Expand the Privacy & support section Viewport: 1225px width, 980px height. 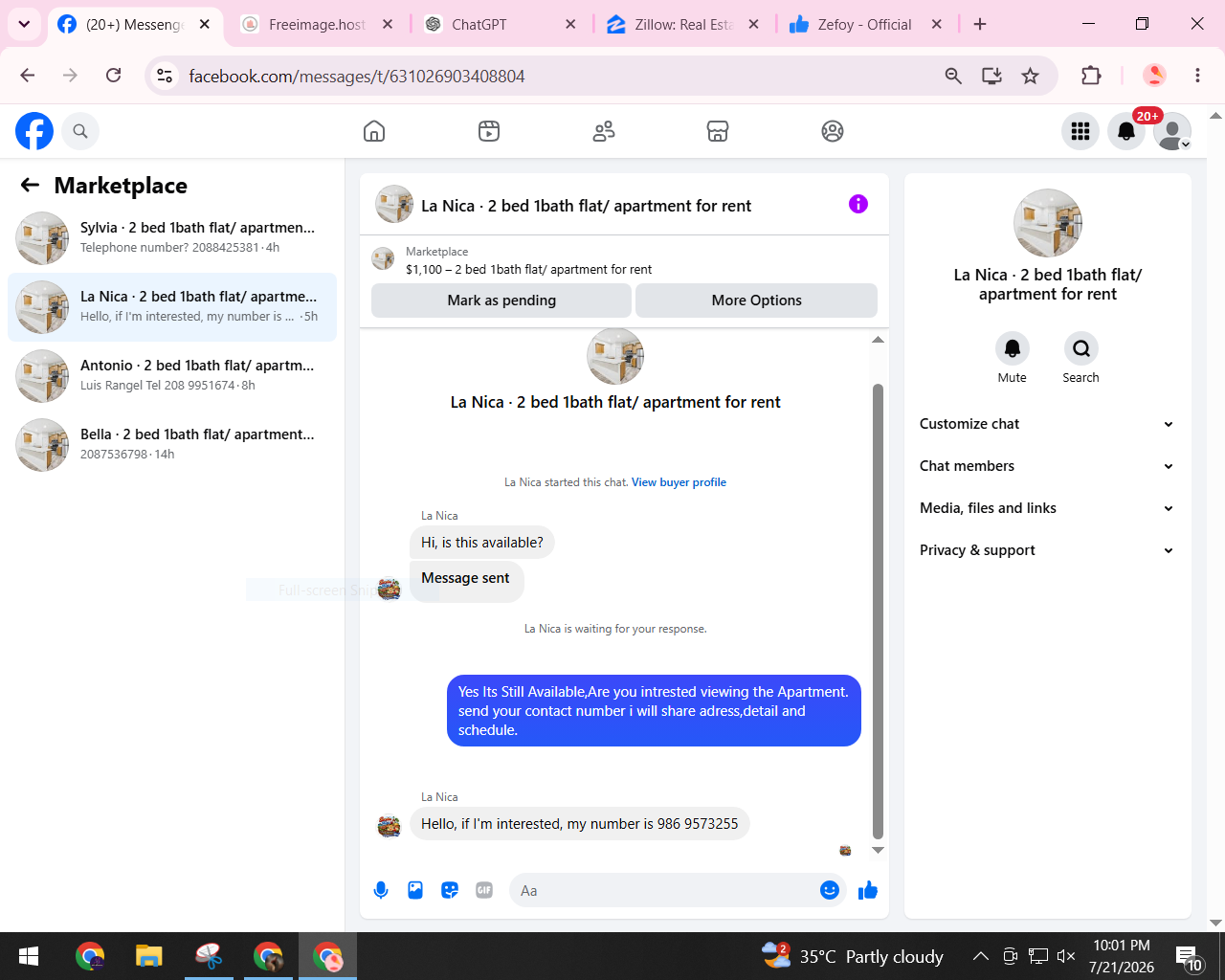1047,550
